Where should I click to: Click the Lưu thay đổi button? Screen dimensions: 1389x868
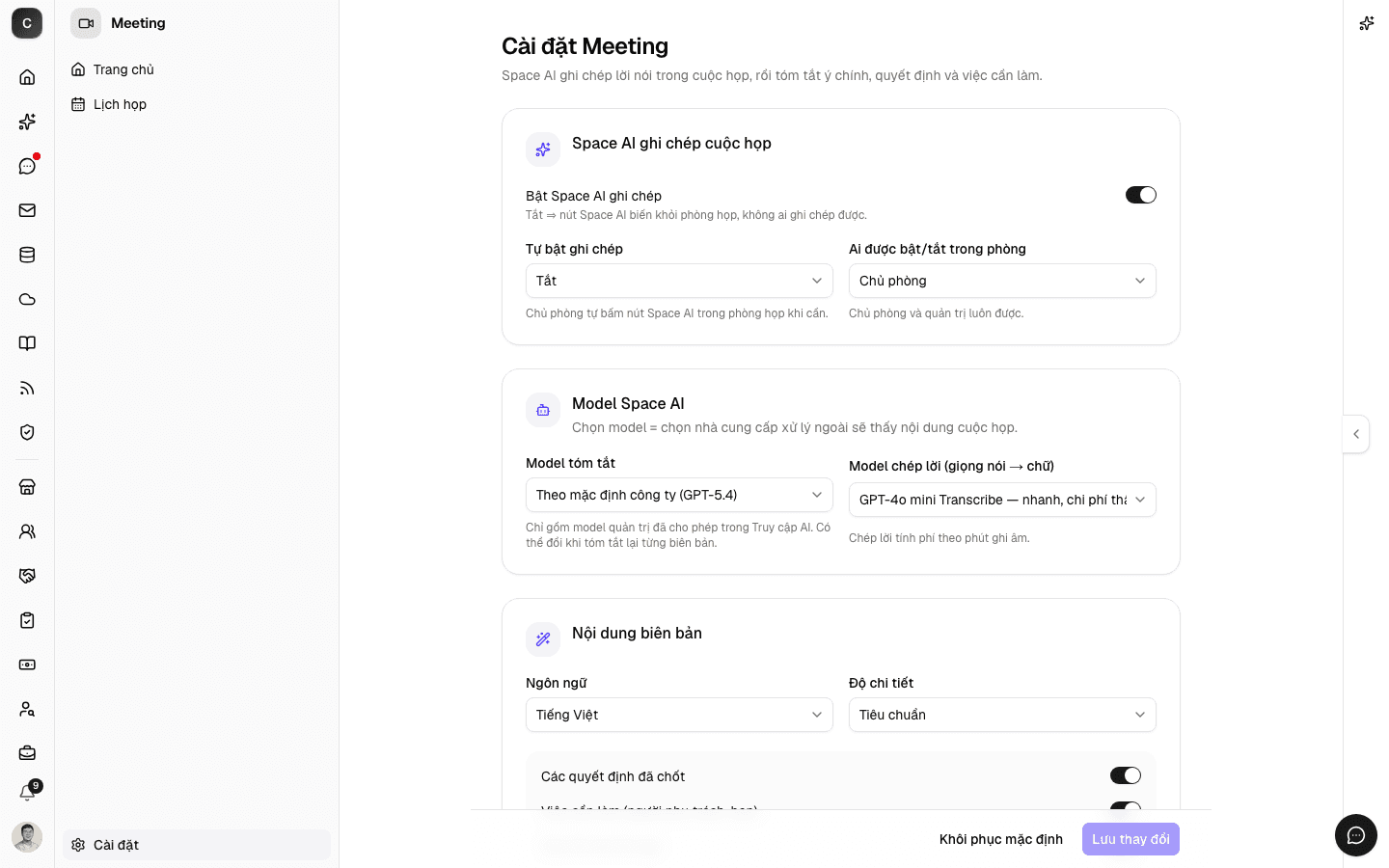(x=1130, y=839)
